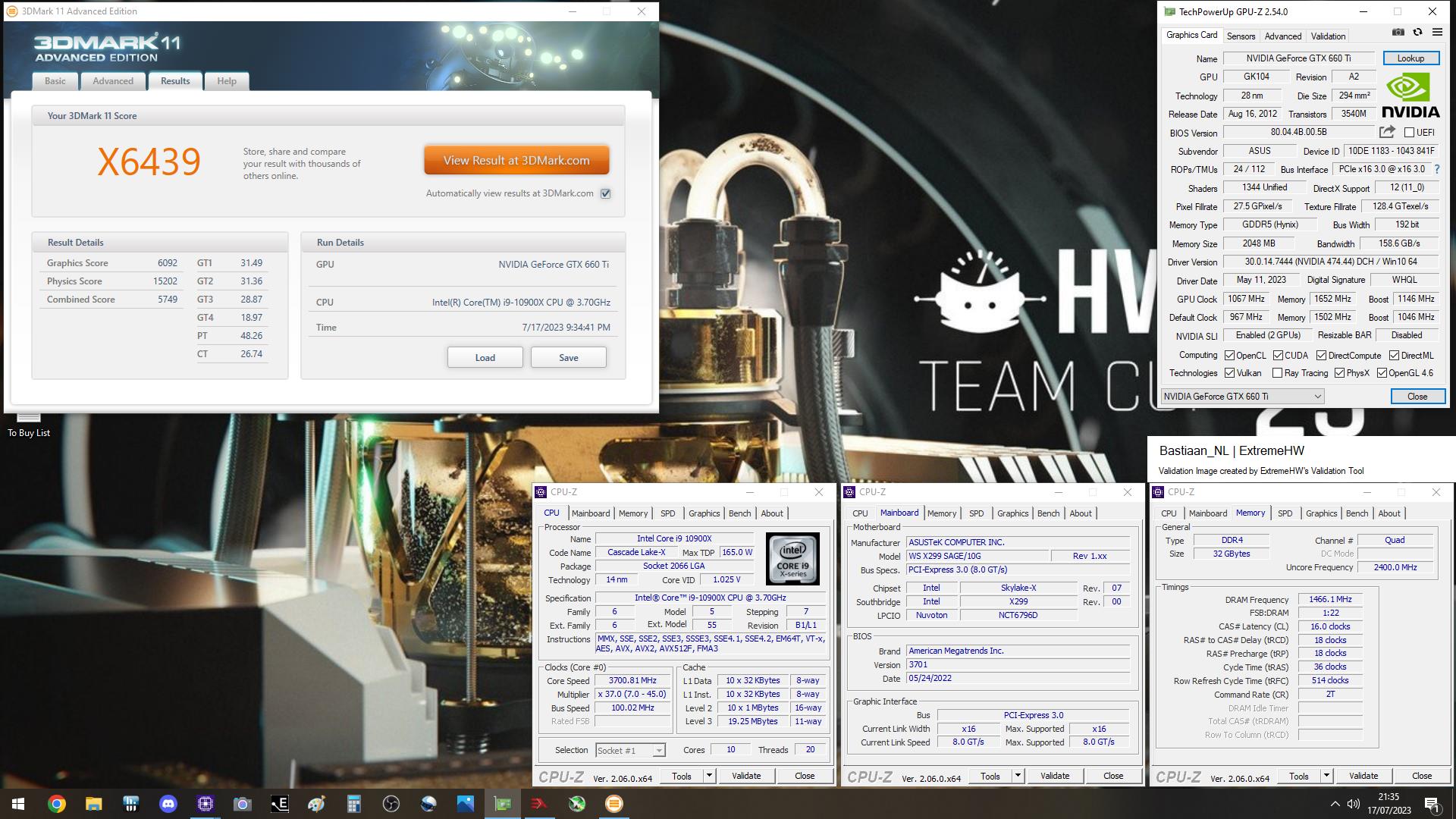1456x819 pixels.
Task: Open Discord from taskbar
Action: (x=168, y=804)
